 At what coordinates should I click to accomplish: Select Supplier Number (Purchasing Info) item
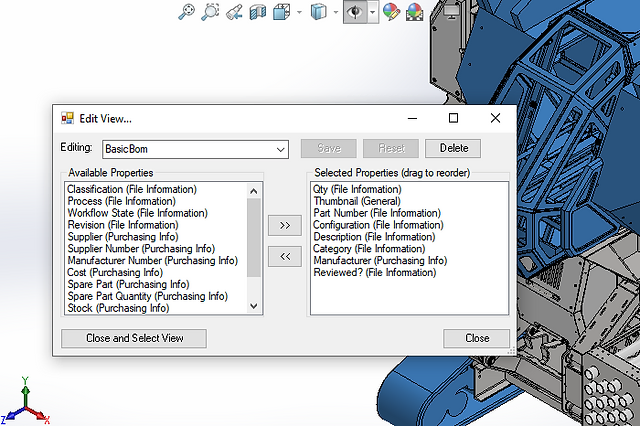141,248
